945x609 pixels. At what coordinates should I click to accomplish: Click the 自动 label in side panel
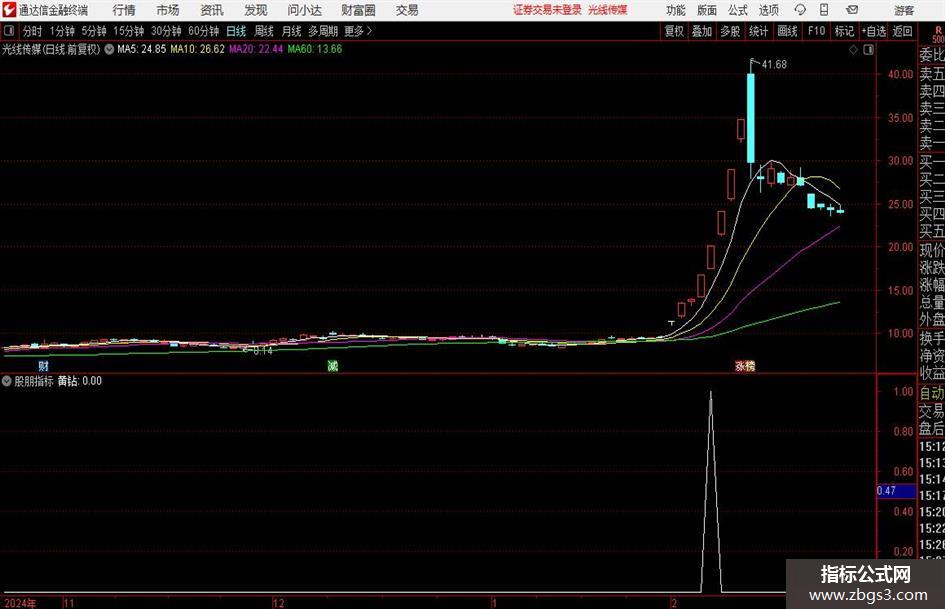(931, 393)
